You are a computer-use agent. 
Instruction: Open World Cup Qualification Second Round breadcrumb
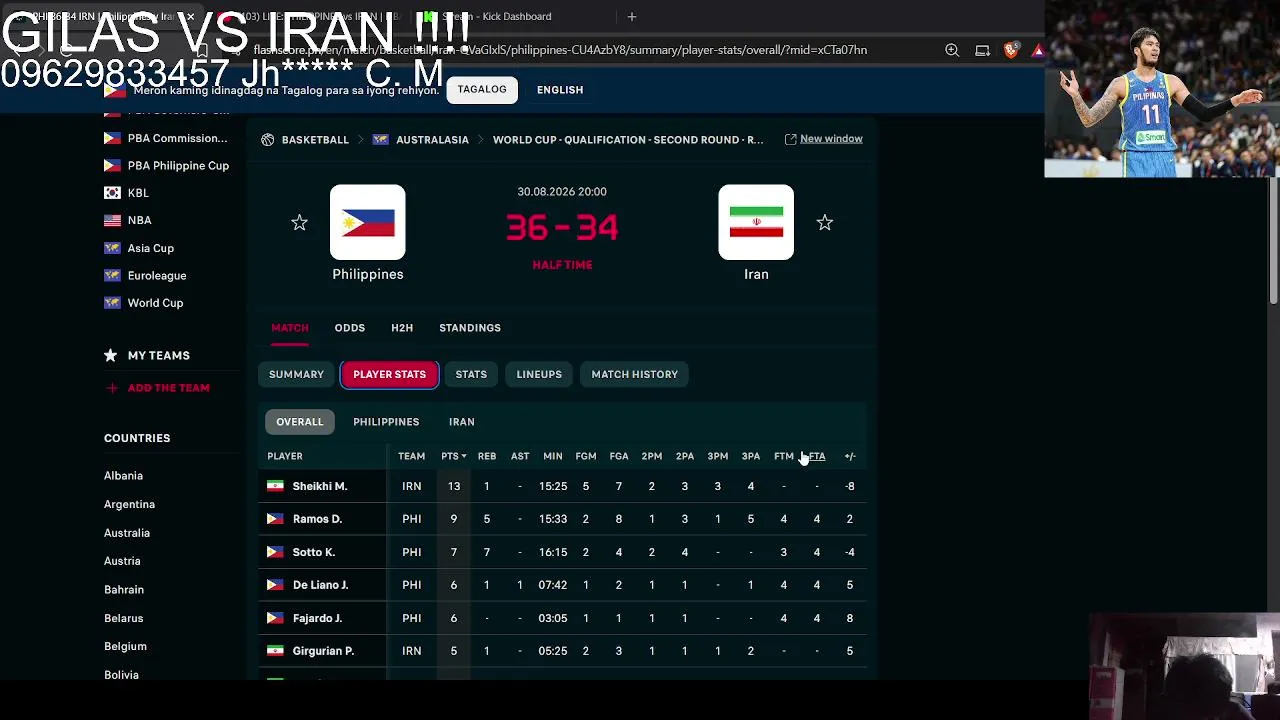click(x=628, y=140)
